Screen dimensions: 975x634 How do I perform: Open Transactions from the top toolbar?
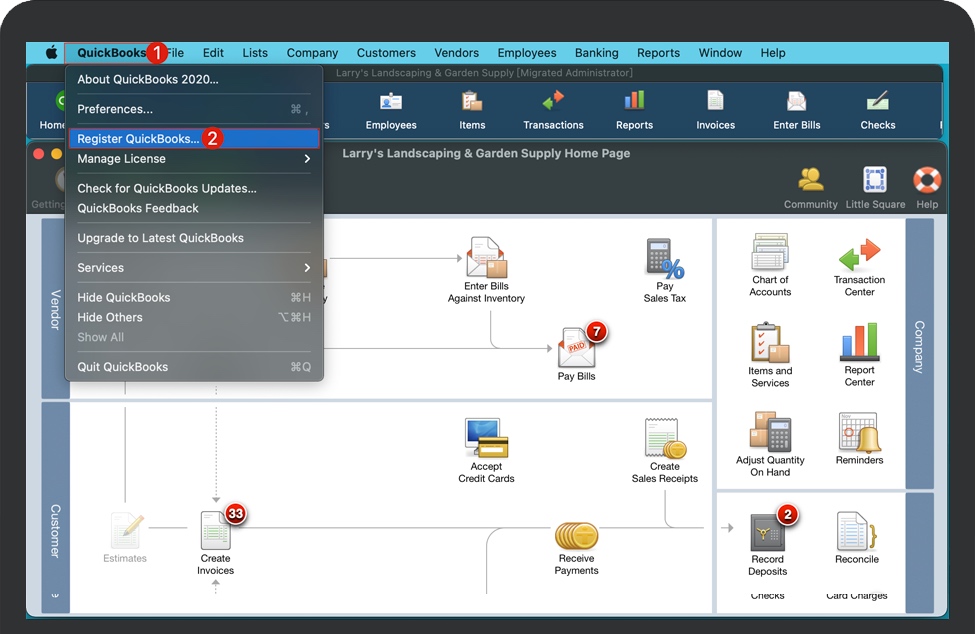click(553, 108)
